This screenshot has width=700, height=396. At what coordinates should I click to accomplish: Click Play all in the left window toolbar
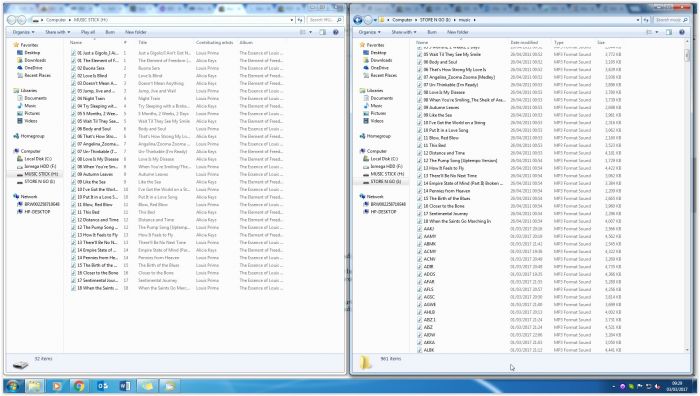[88, 32]
